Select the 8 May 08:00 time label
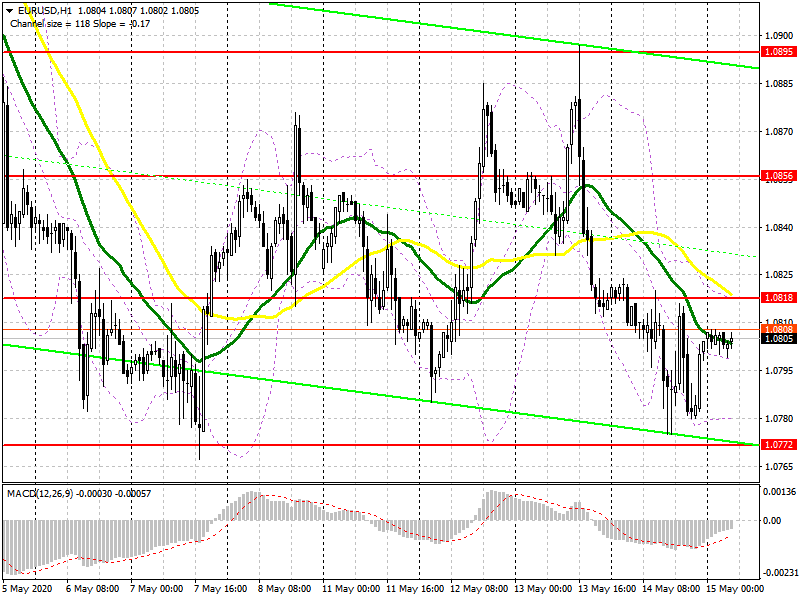Viewport: 800px width, 600px height. pyautogui.click(x=285, y=589)
